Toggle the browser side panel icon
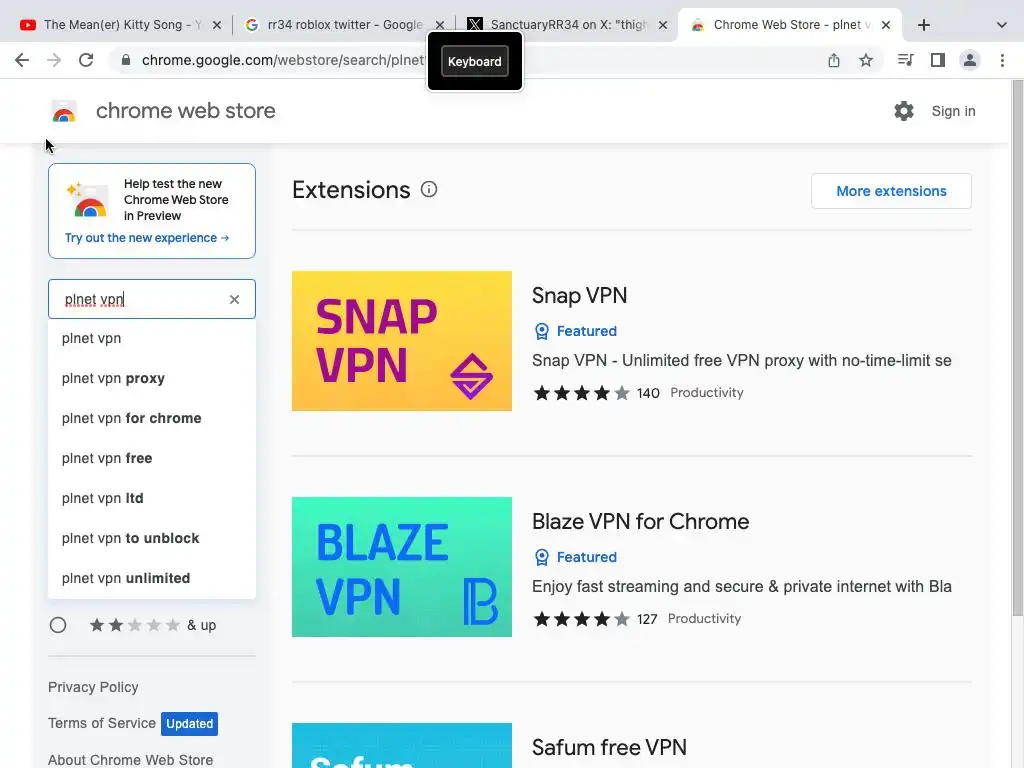Image resolution: width=1024 pixels, height=768 pixels. (938, 60)
